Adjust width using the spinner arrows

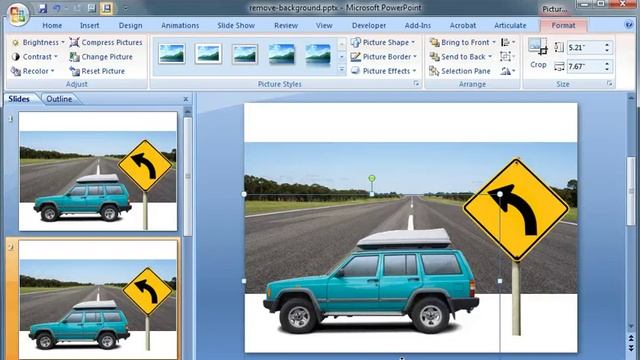(607, 66)
